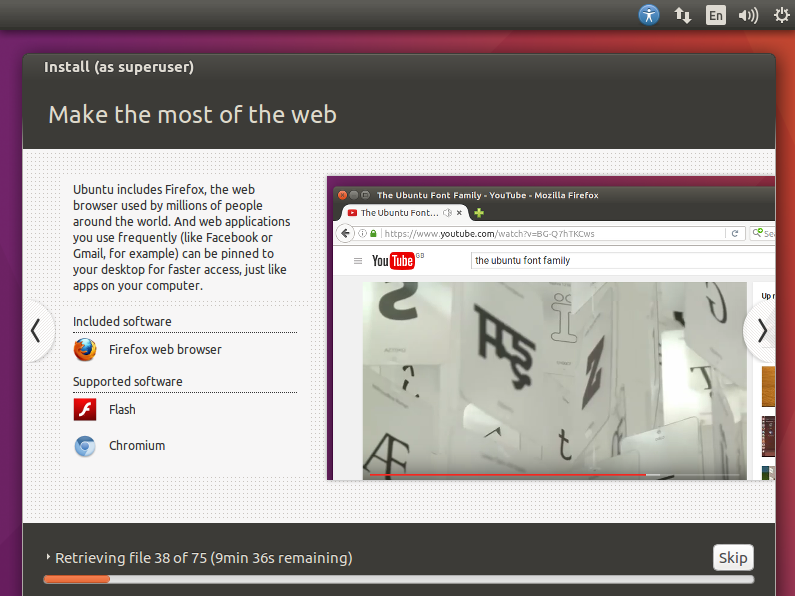
Task: Click the 'Firefox web browser' label
Action: click(165, 350)
